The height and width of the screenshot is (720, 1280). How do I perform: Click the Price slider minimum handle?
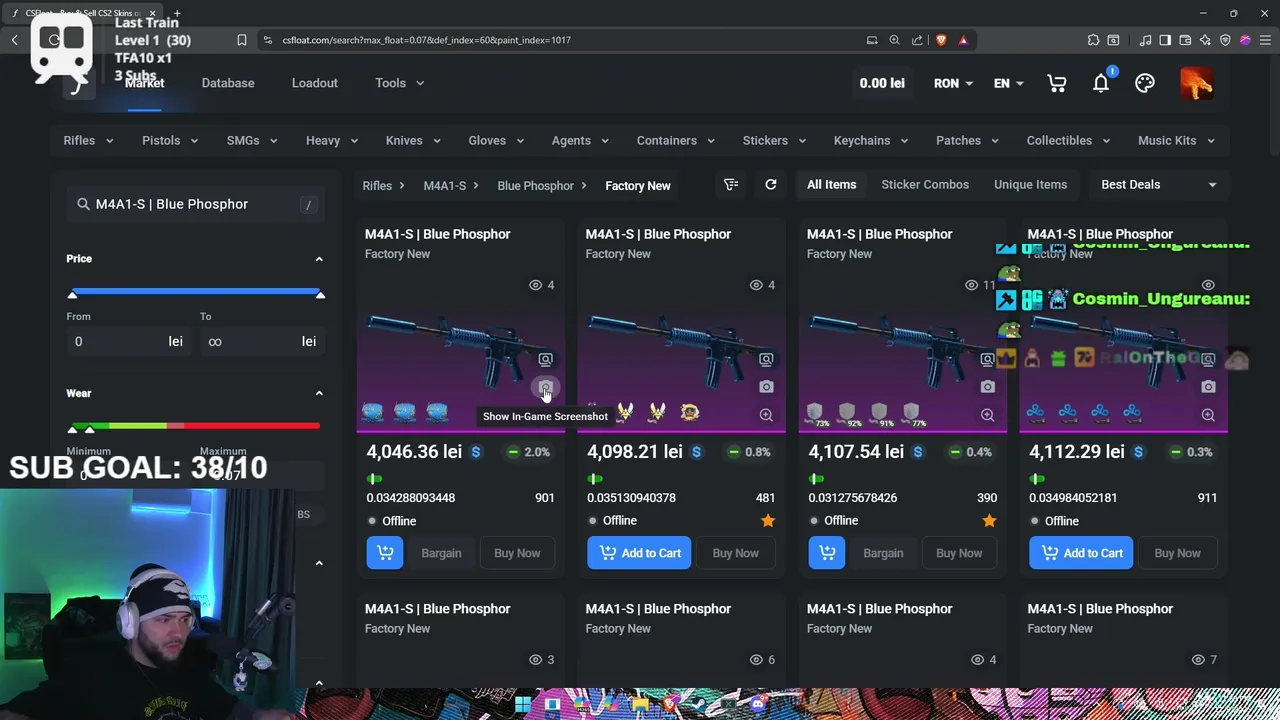click(x=72, y=294)
